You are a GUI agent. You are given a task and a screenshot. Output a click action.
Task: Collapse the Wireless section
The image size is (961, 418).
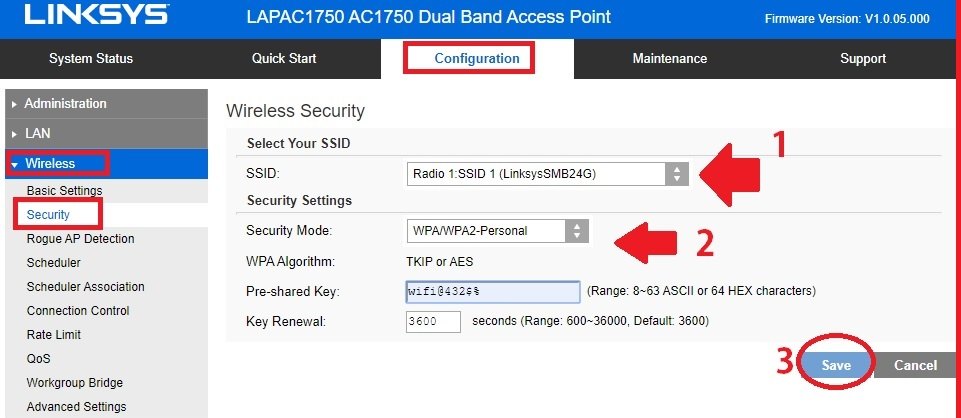click(x=49, y=163)
